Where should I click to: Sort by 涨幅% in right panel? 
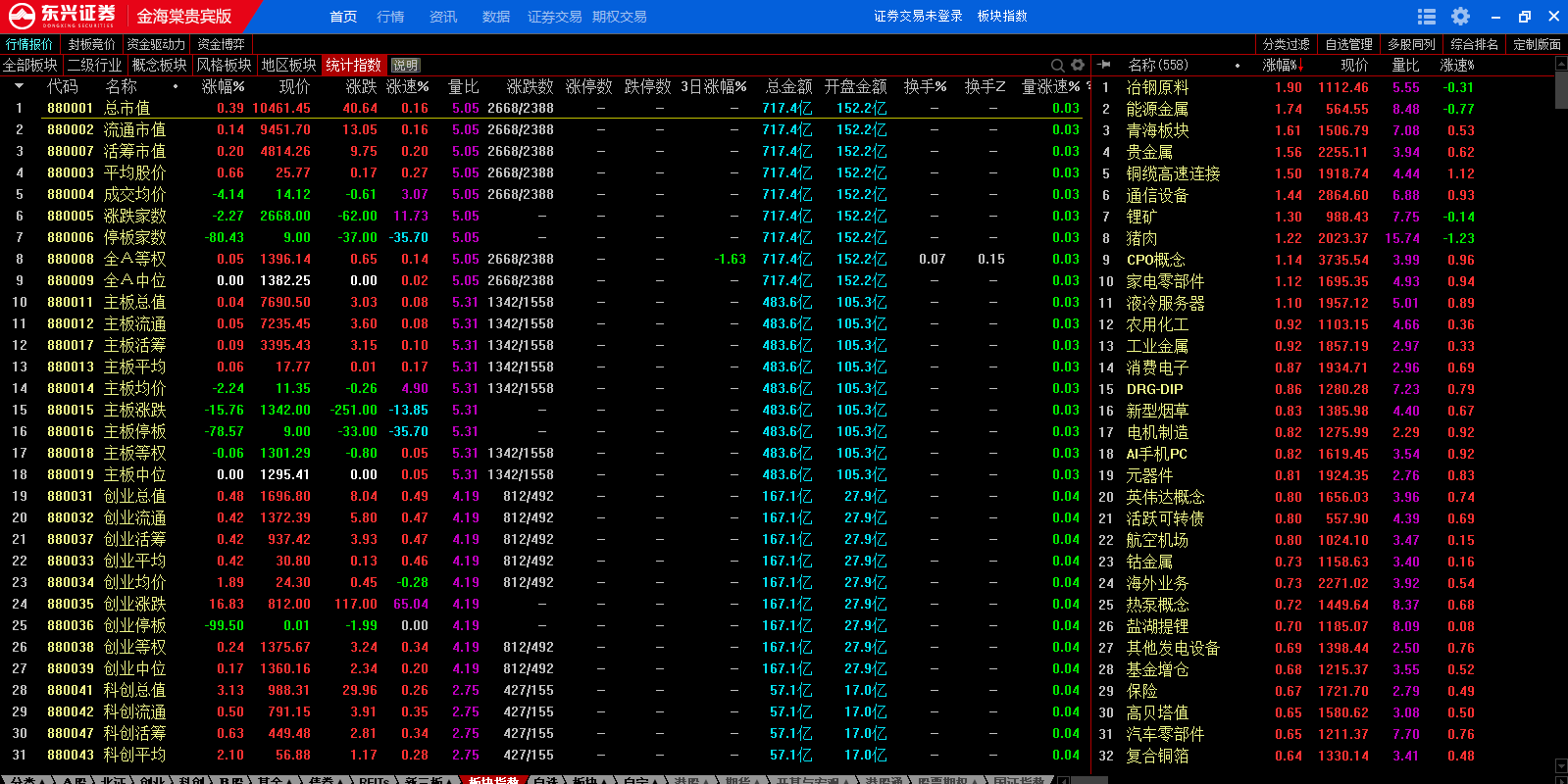(1280, 65)
